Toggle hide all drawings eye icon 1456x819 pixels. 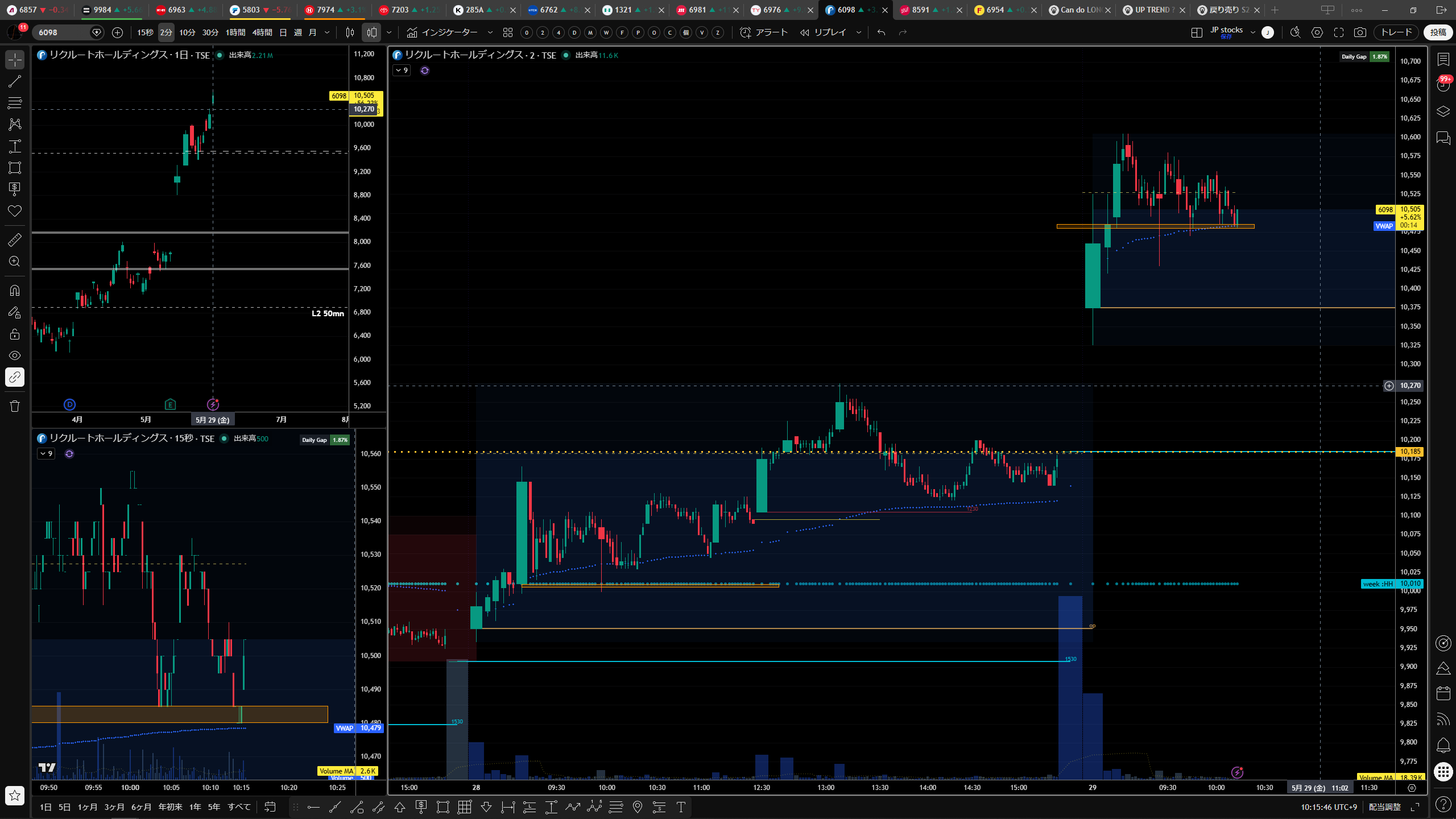(15, 355)
